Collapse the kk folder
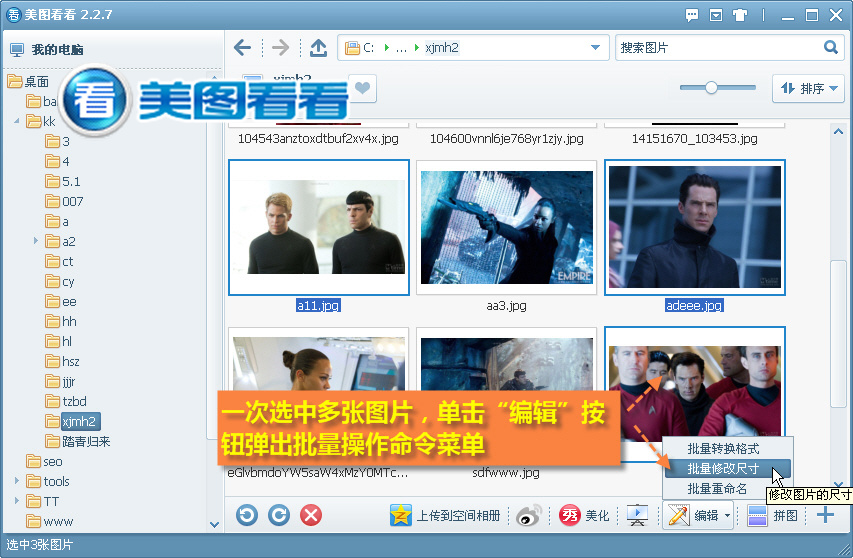The height and width of the screenshot is (558, 853). click(16, 121)
